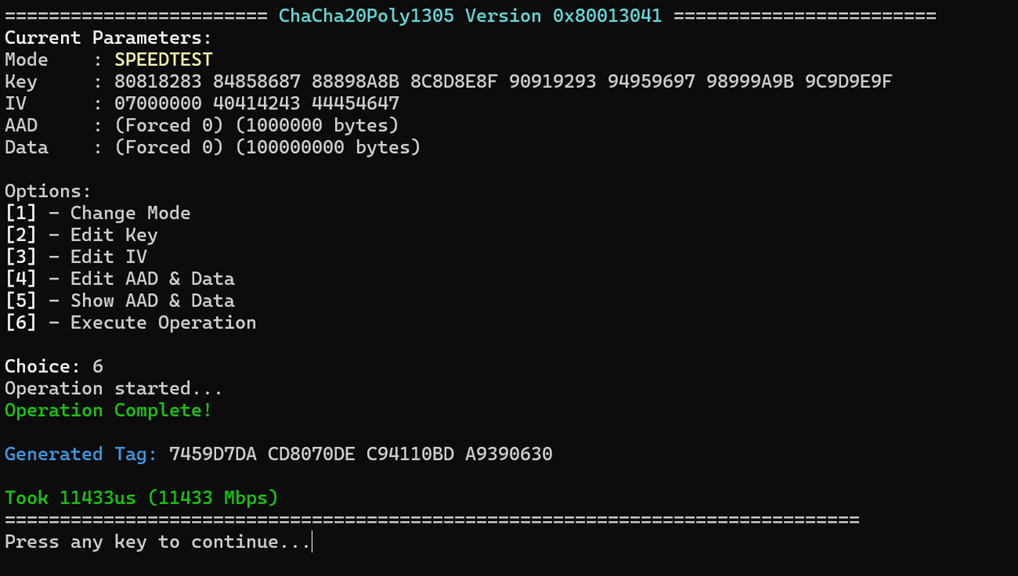1018x576 pixels.
Task: Click the yellow SPEEDTEST mode value
Action: [x=164, y=60]
